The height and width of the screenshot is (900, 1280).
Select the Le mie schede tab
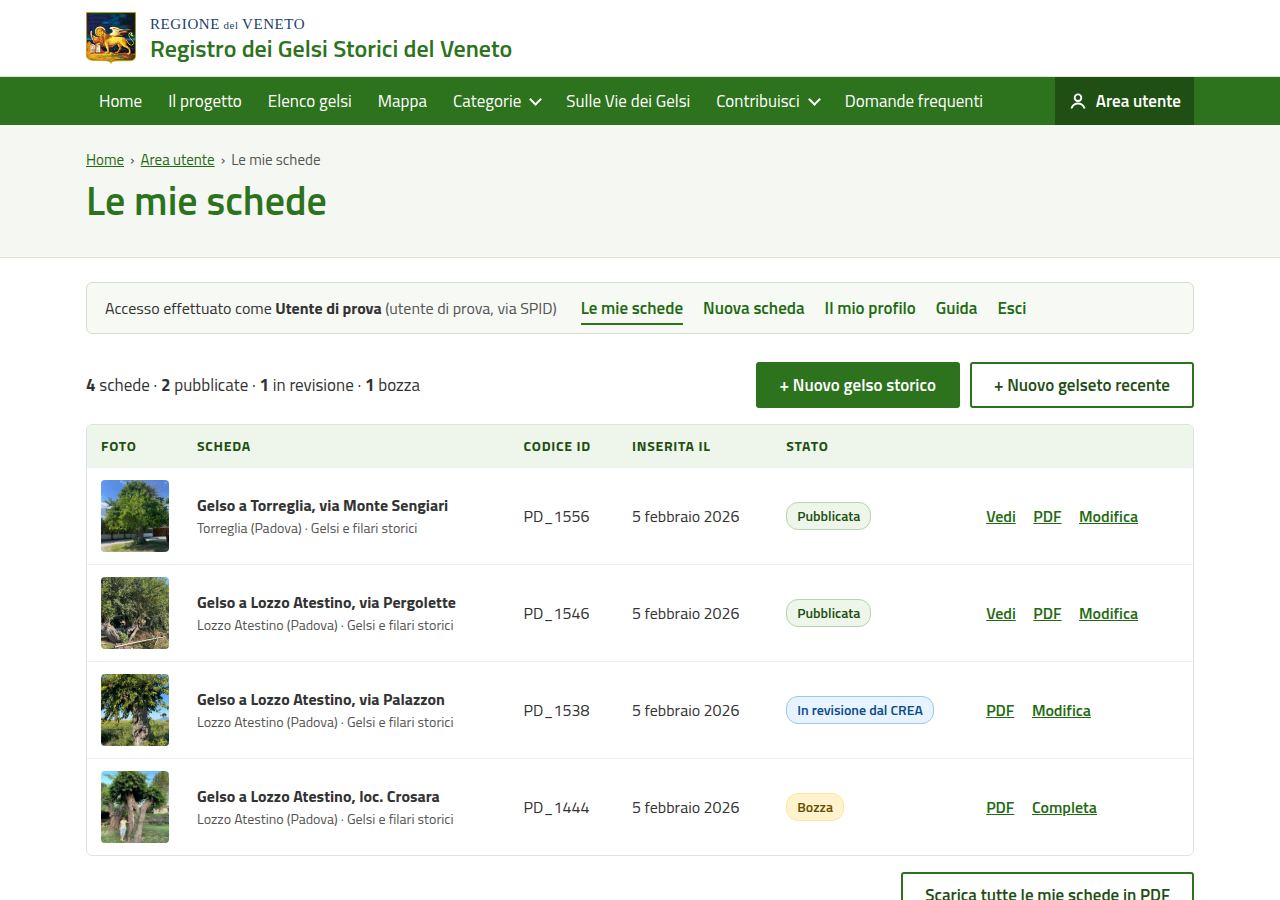tap(632, 309)
